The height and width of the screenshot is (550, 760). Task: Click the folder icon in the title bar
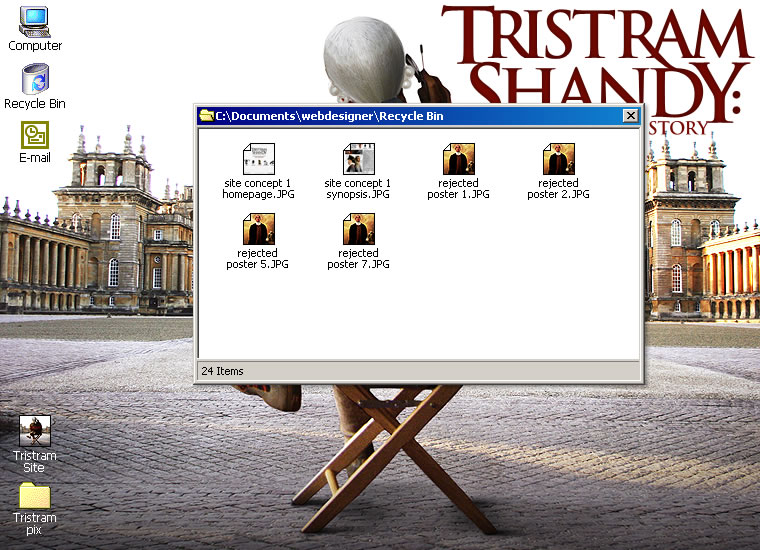[206, 115]
